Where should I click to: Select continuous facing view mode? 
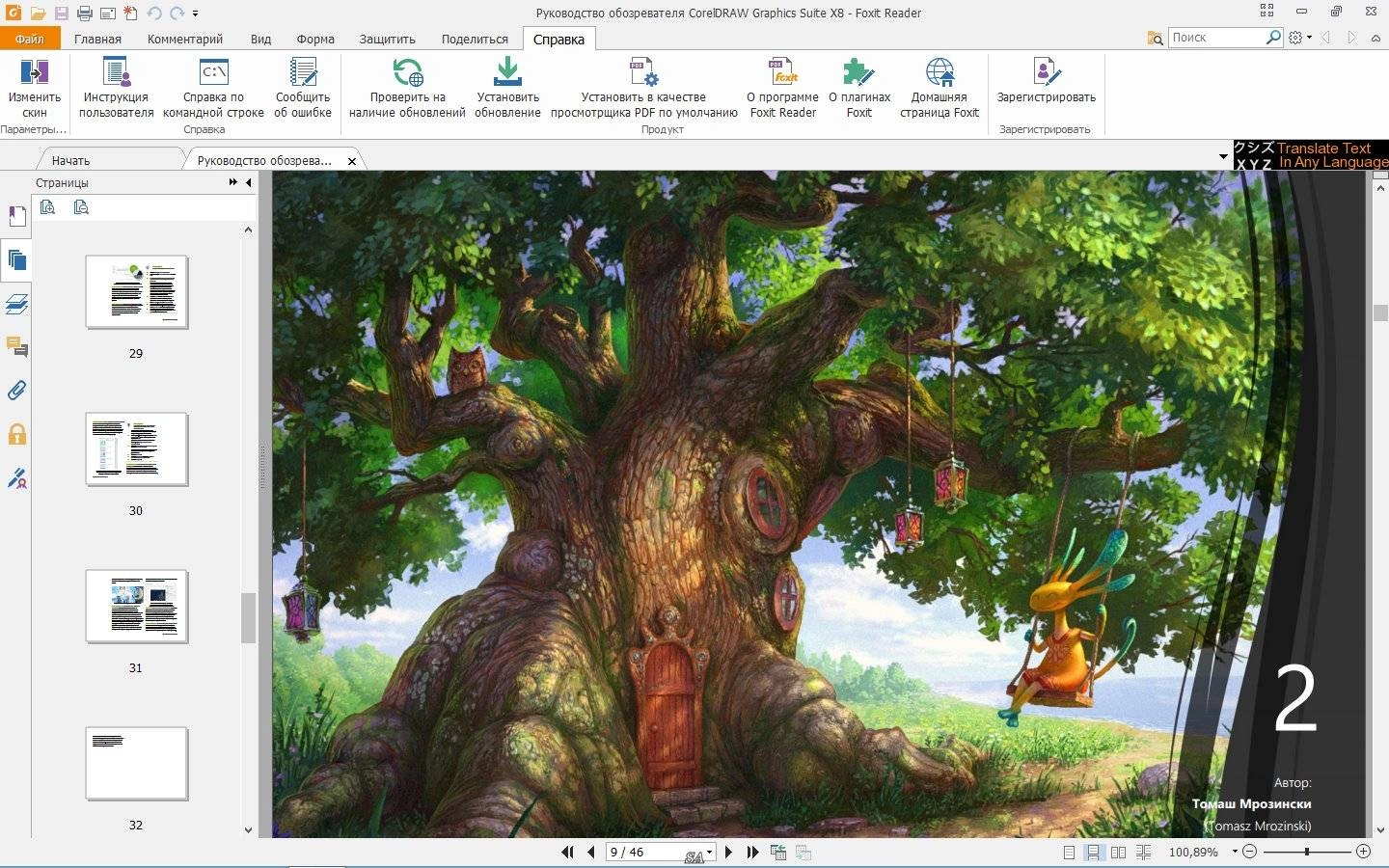coord(1144,853)
